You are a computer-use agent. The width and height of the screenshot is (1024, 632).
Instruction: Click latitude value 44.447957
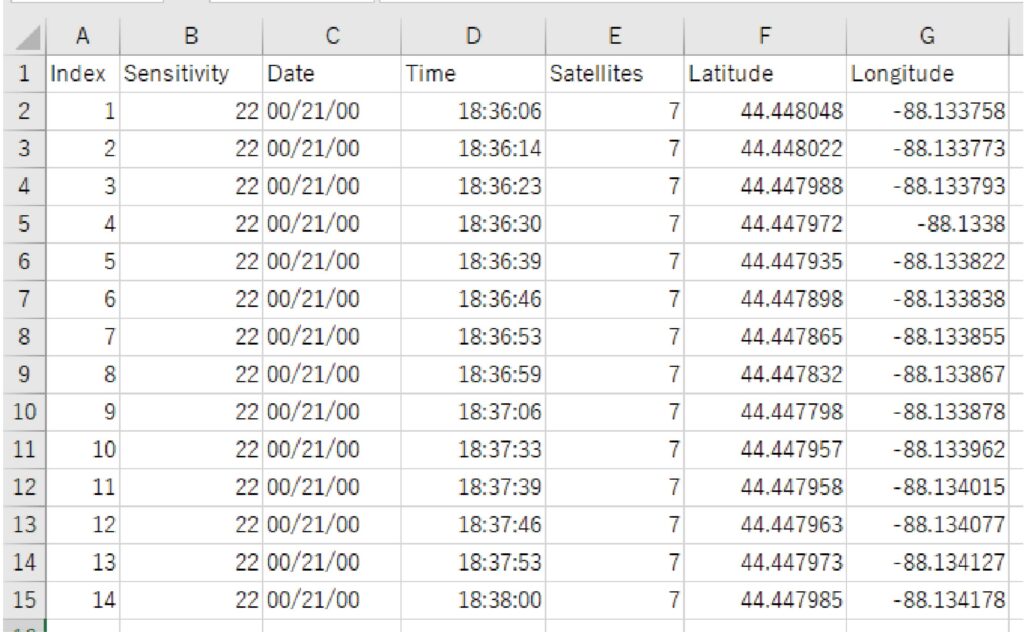click(x=765, y=450)
